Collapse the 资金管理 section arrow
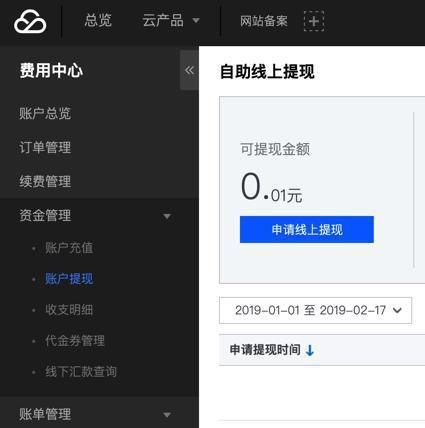Screen dimensions: 425x428 [x=167, y=216]
